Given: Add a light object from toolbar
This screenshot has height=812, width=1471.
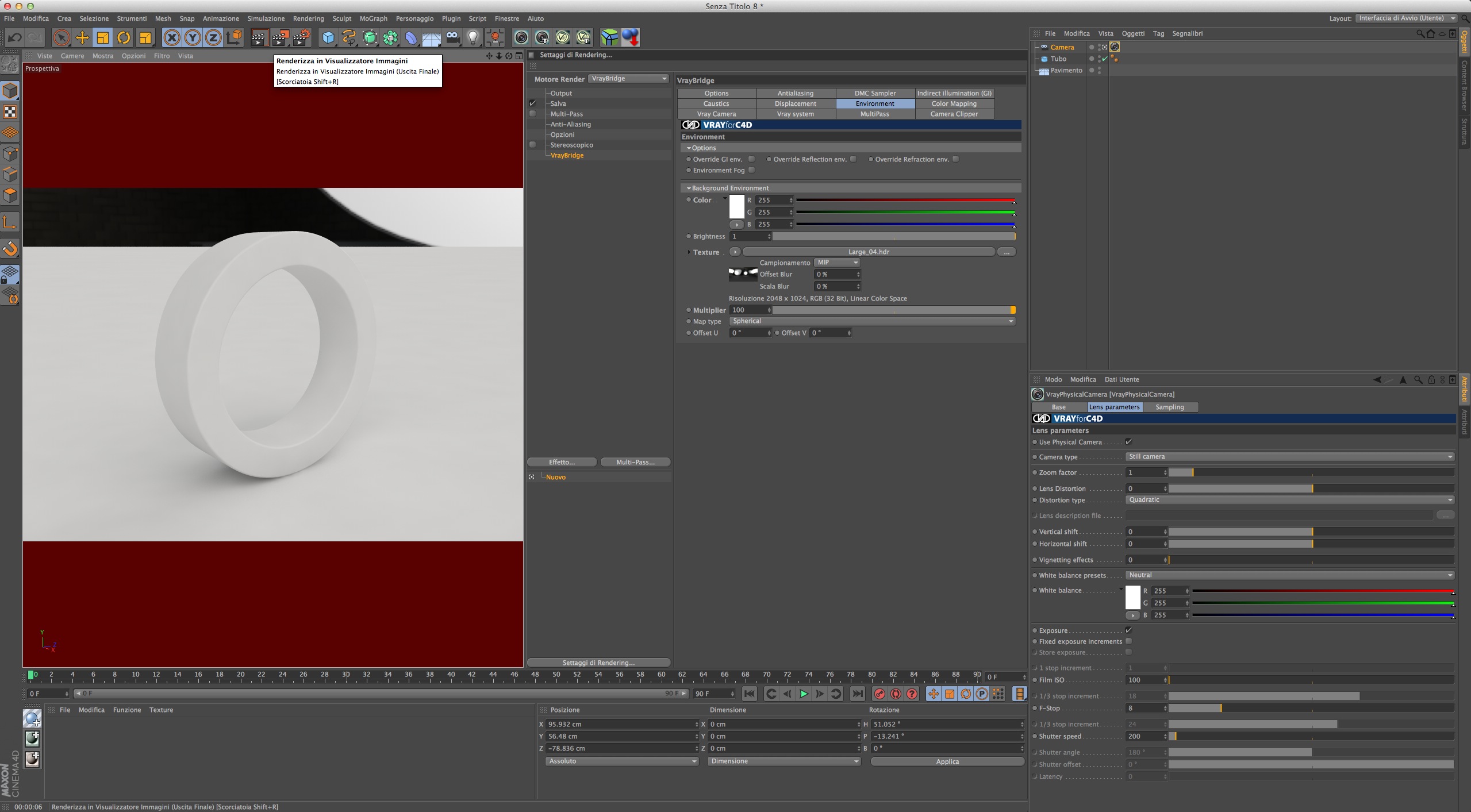Looking at the screenshot, I should click(x=473, y=38).
